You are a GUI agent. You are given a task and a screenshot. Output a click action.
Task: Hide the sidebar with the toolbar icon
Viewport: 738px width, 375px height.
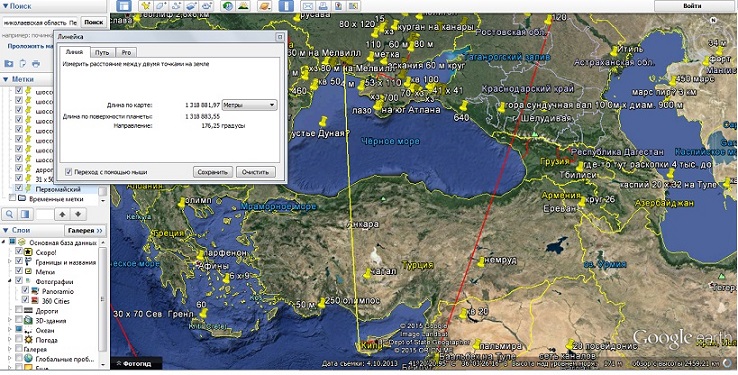(124, 6)
